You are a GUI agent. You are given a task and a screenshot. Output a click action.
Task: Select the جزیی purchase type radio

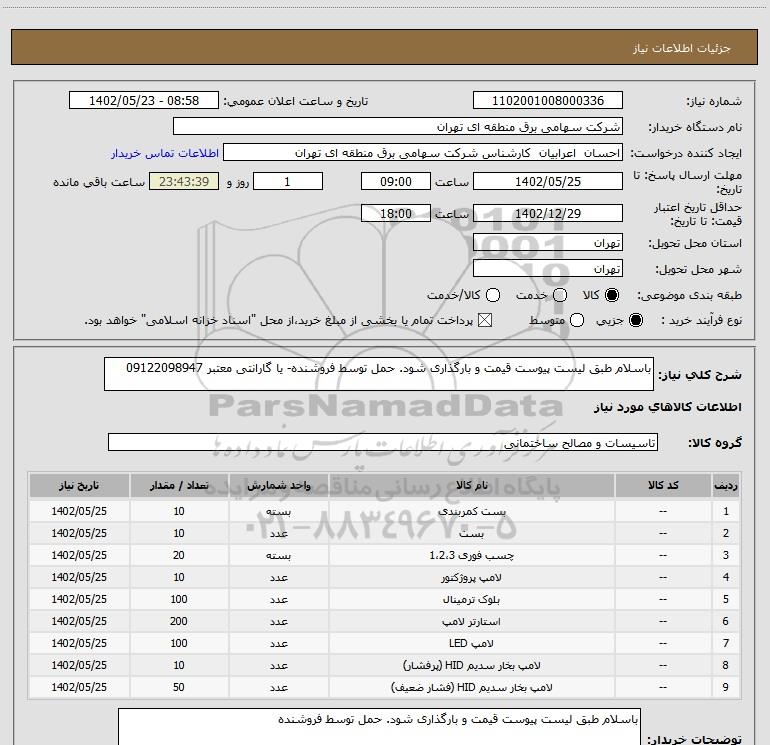tap(636, 320)
